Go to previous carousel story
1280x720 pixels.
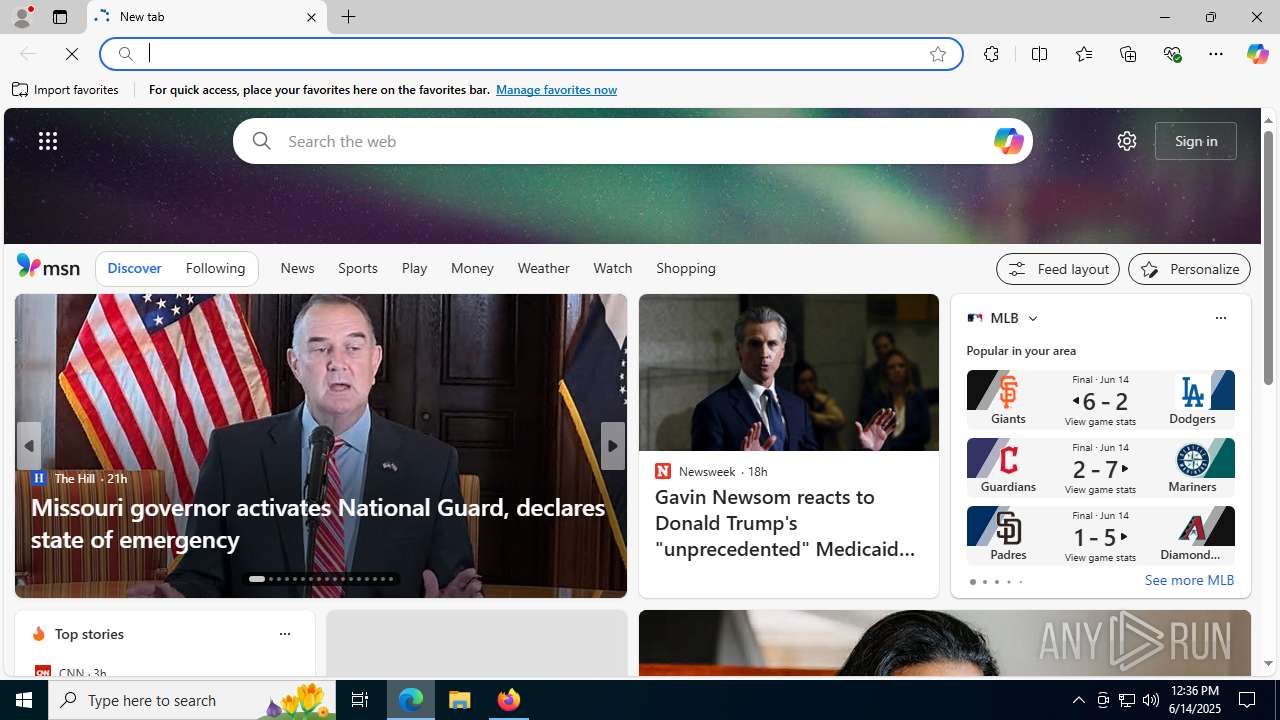coord(28,446)
